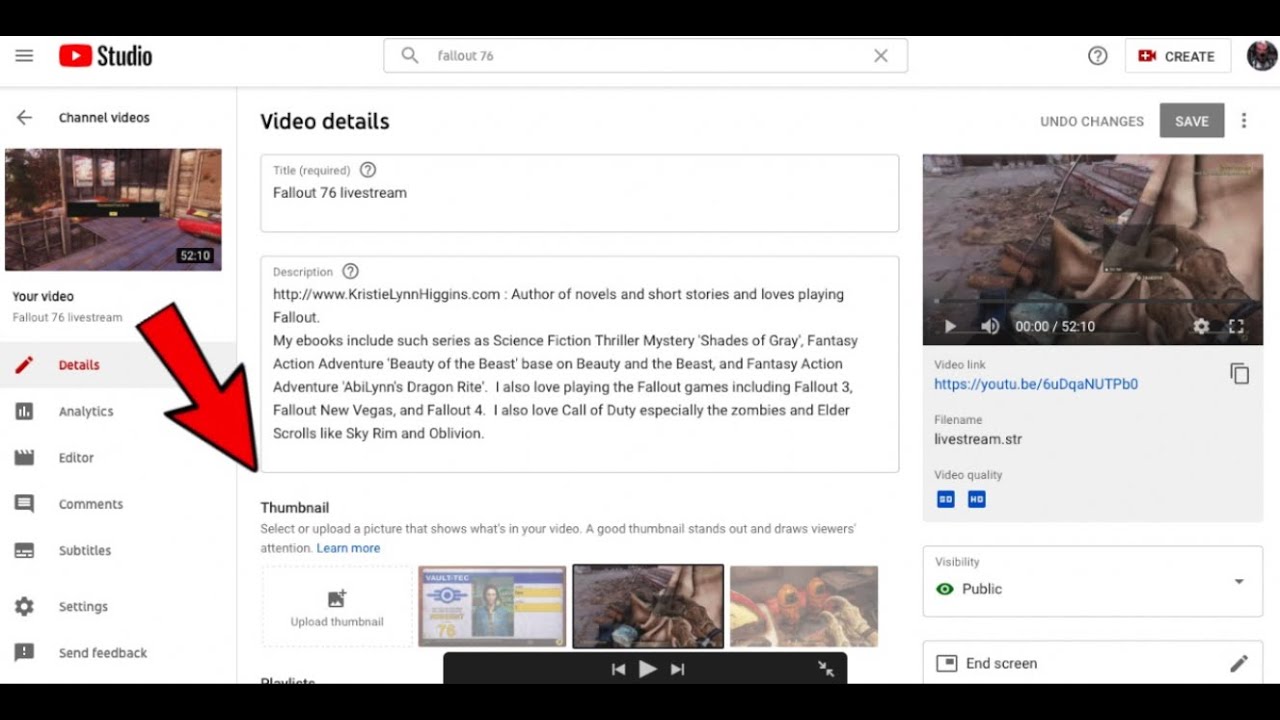Viewport: 1280px width, 720px height.
Task: Skip to previous in bottom player
Action: click(x=618, y=669)
